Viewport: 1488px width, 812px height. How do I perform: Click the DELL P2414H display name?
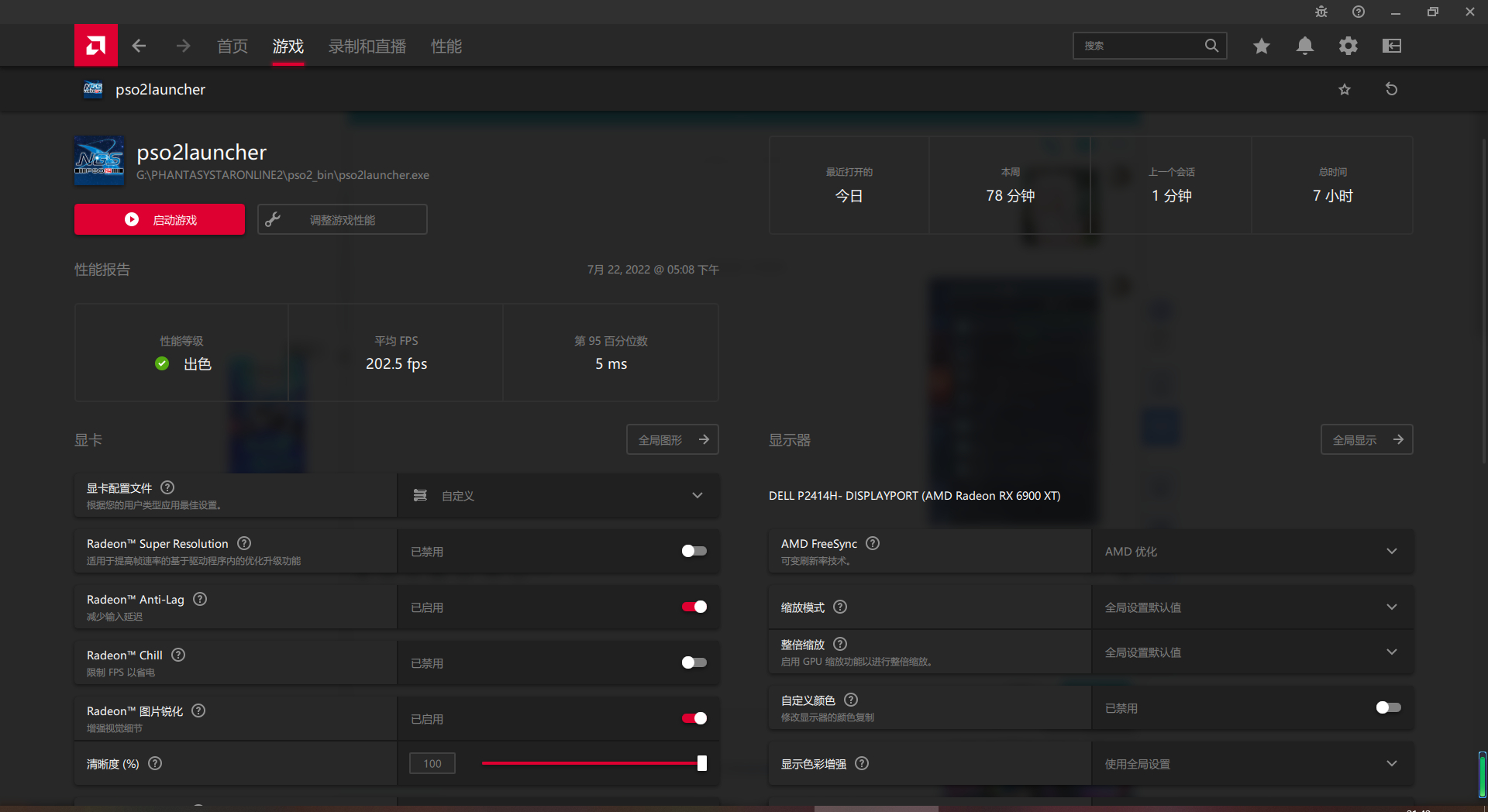(x=914, y=495)
